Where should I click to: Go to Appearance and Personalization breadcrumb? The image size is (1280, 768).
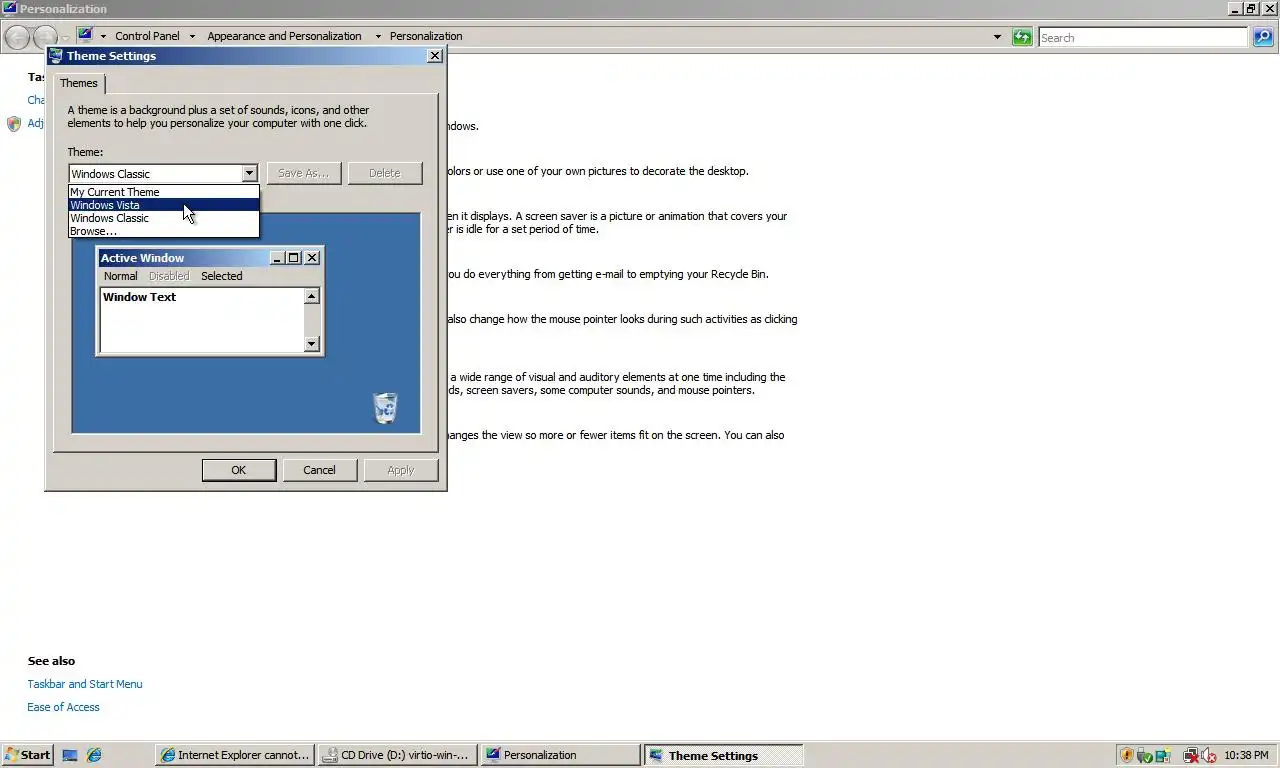(284, 36)
